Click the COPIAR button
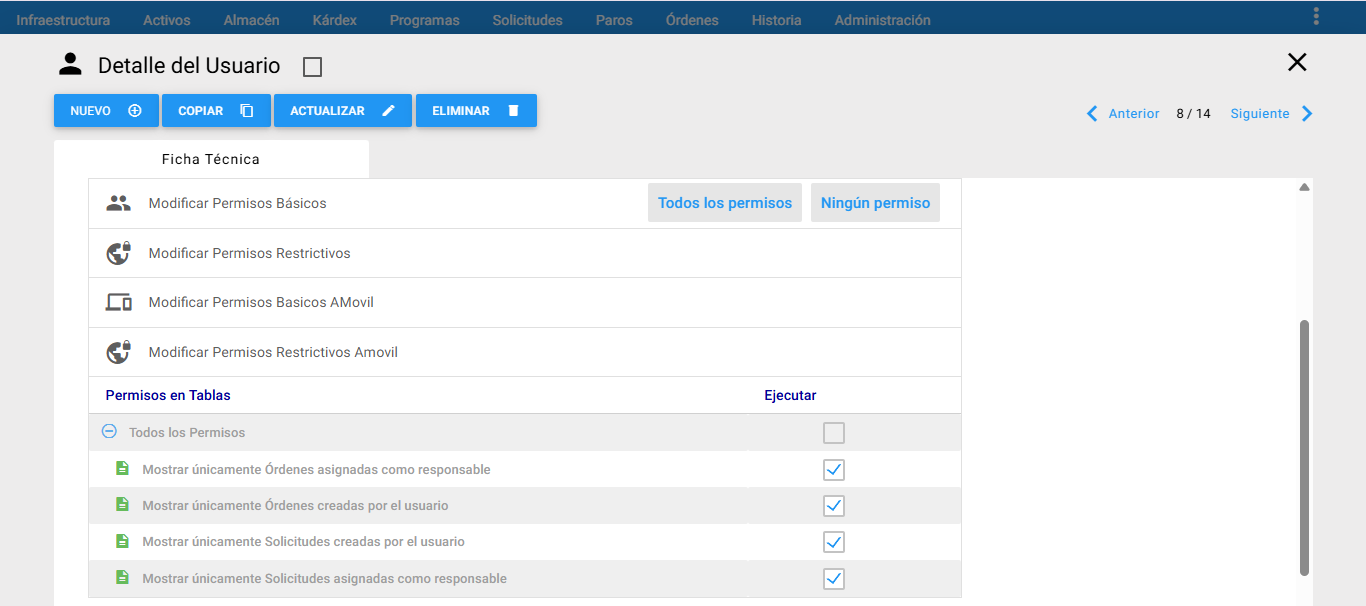The image size is (1366, 606). (216, 111)
